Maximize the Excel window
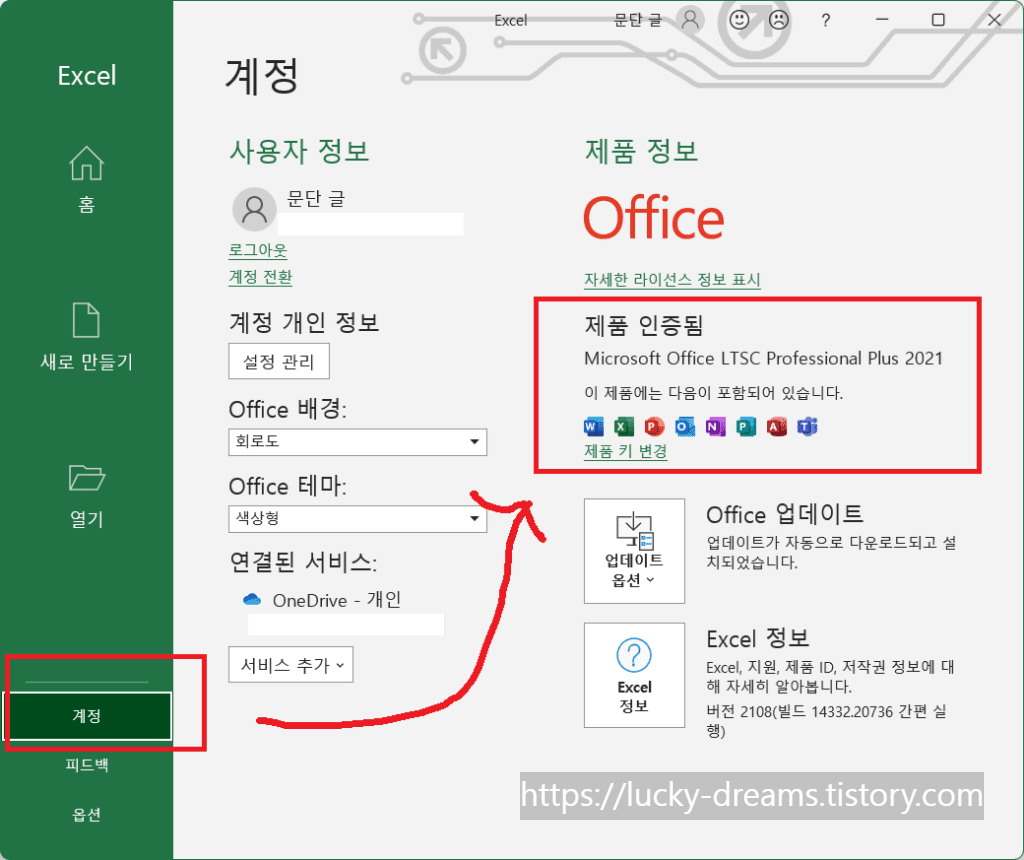Screen dimensions: 1024x860 point(938,20)
